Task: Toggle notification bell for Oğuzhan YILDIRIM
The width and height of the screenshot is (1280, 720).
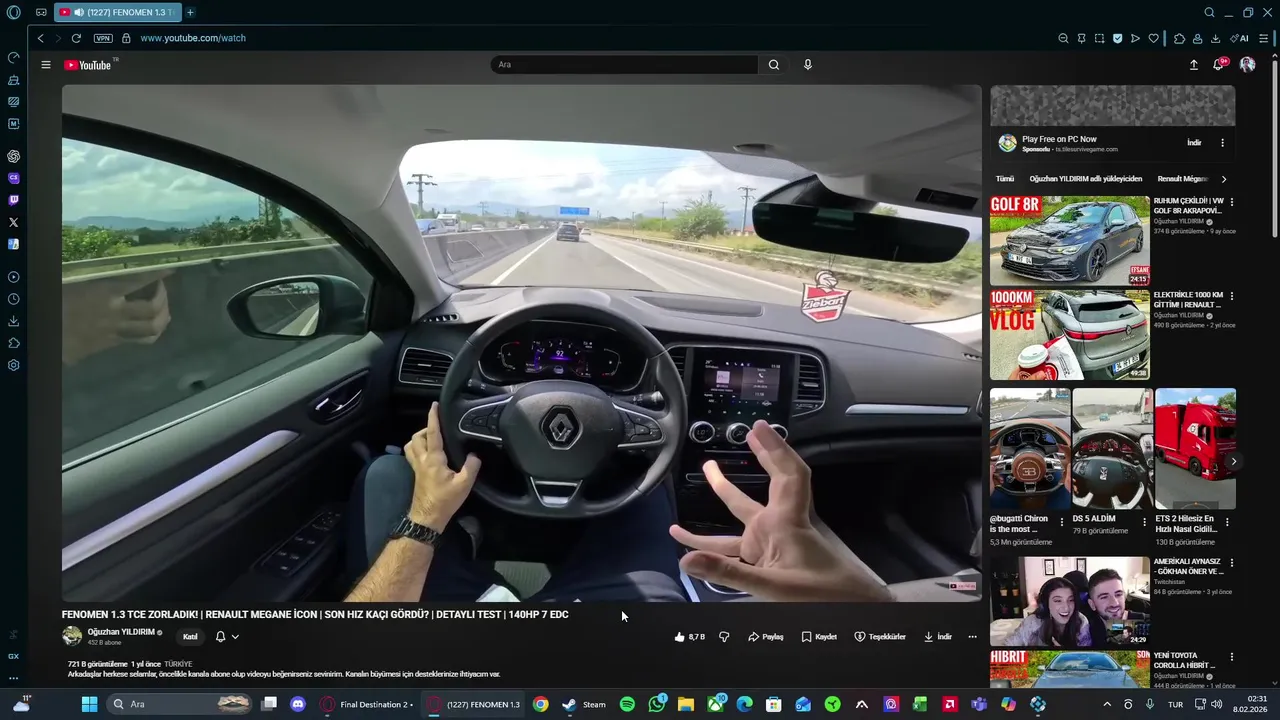Action: point(220,637)
